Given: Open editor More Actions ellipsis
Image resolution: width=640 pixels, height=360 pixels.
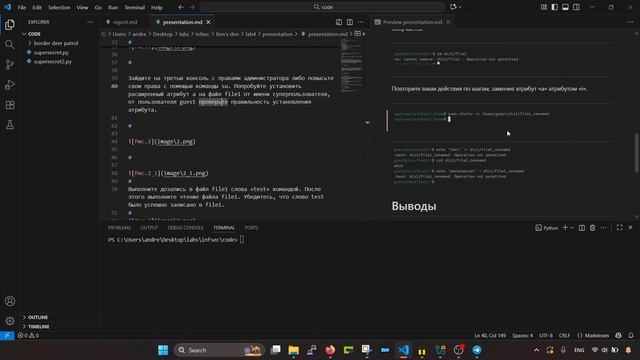Looking at the screenshot, I should (x=360, y=22).
